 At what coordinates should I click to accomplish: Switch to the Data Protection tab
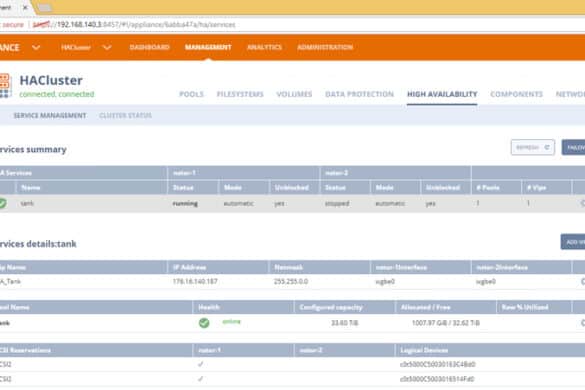click(x=359, y=94)
